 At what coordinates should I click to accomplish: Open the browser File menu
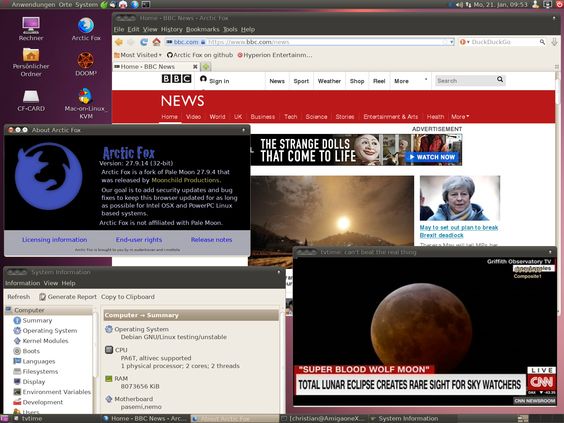[x=119, y=29]
